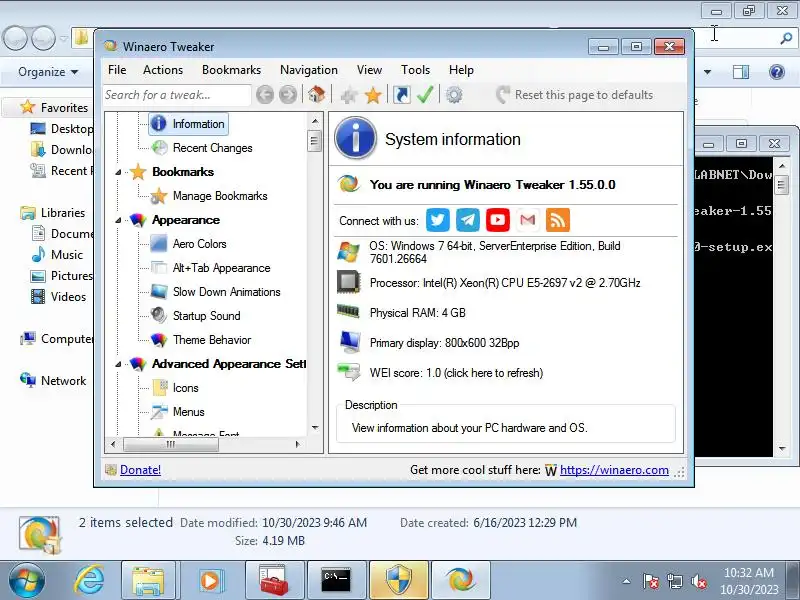Click tree vertical scrollbar up arrow
This screenshot has height=600, width=800.
coord(315,121)
